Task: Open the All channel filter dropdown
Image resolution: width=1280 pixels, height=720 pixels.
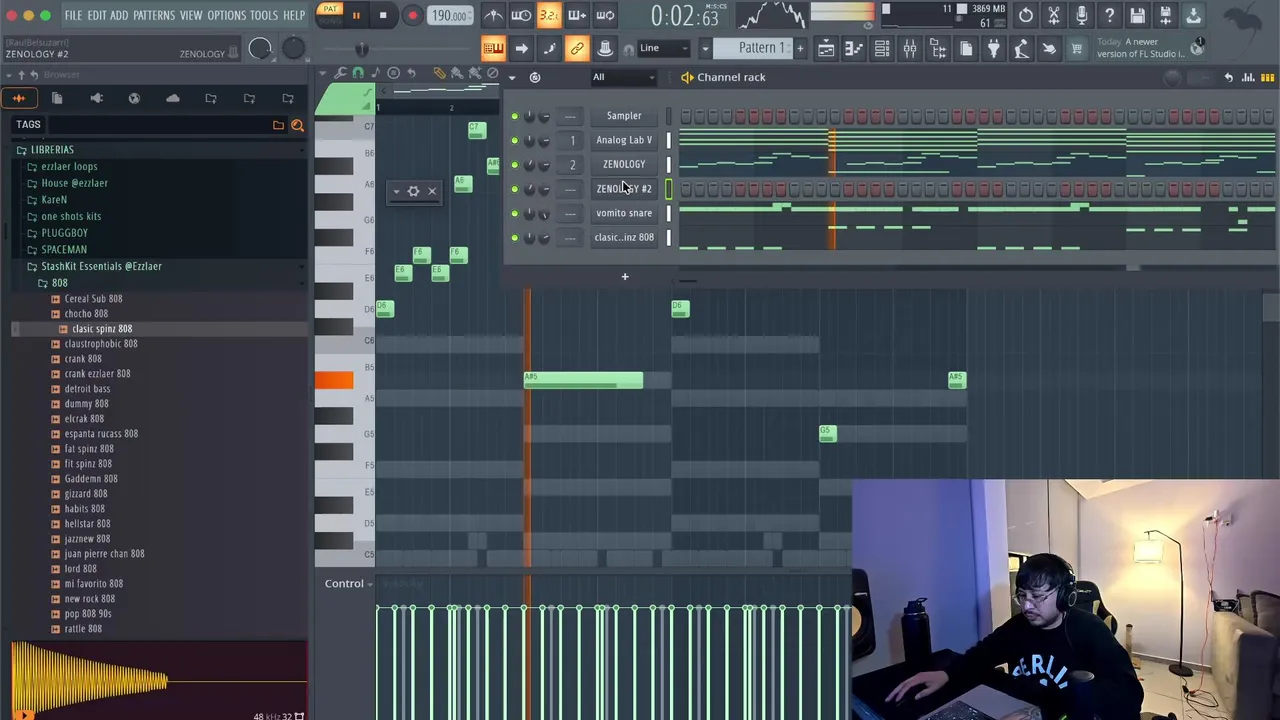Action: [623, 77]
